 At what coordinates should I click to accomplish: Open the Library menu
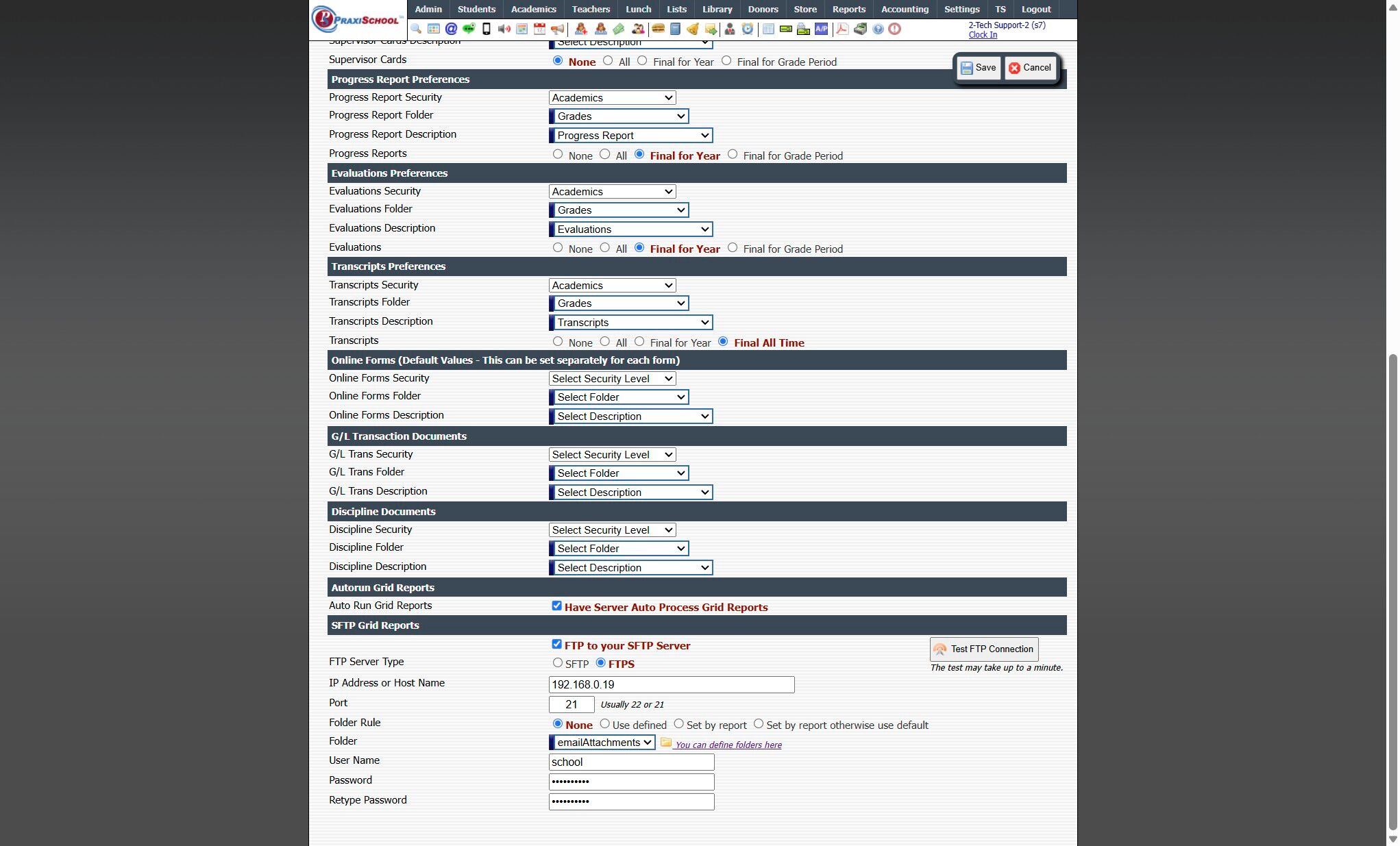coord(717,9)
